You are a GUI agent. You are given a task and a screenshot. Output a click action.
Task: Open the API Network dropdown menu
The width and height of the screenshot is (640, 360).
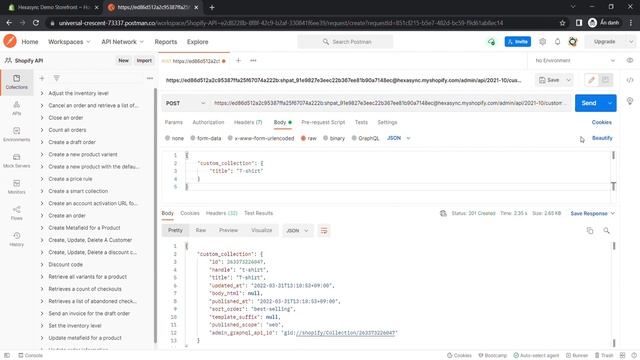coord(122,42)
